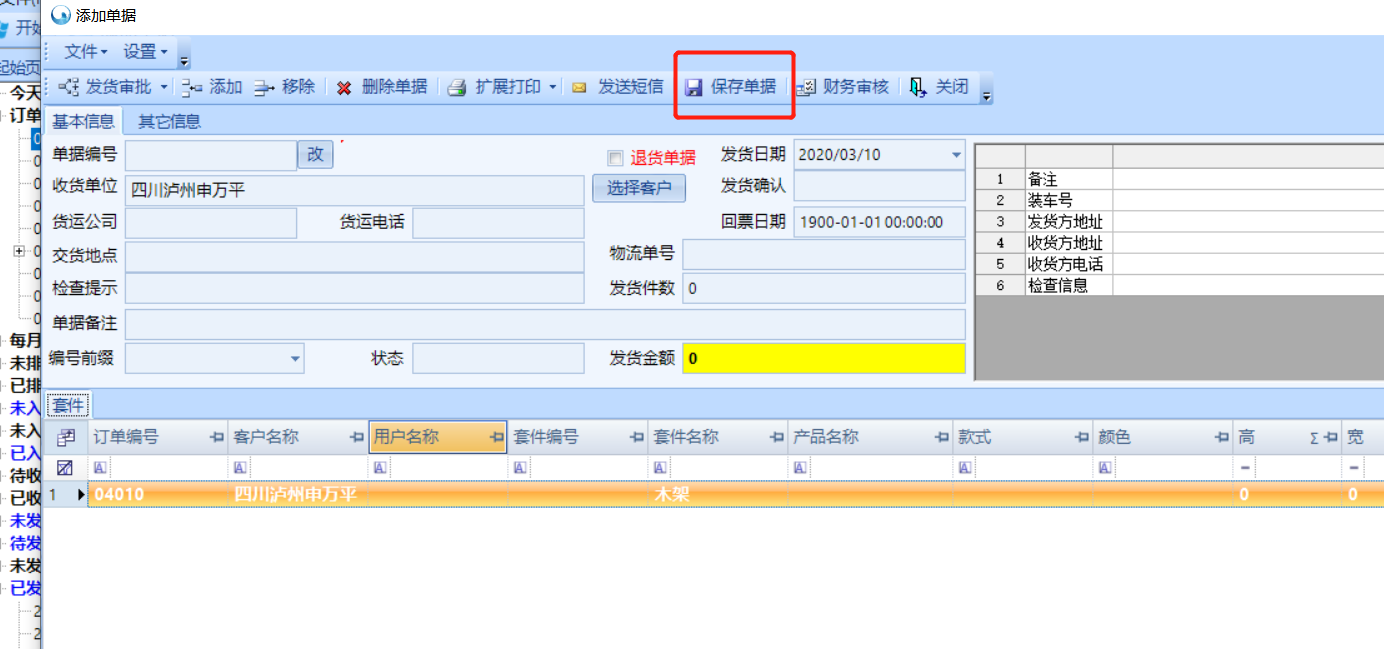The width and height of the screenshot is (1384, 649).
Task: Click the 选择客户 button
Action: [x=639, y=188]
